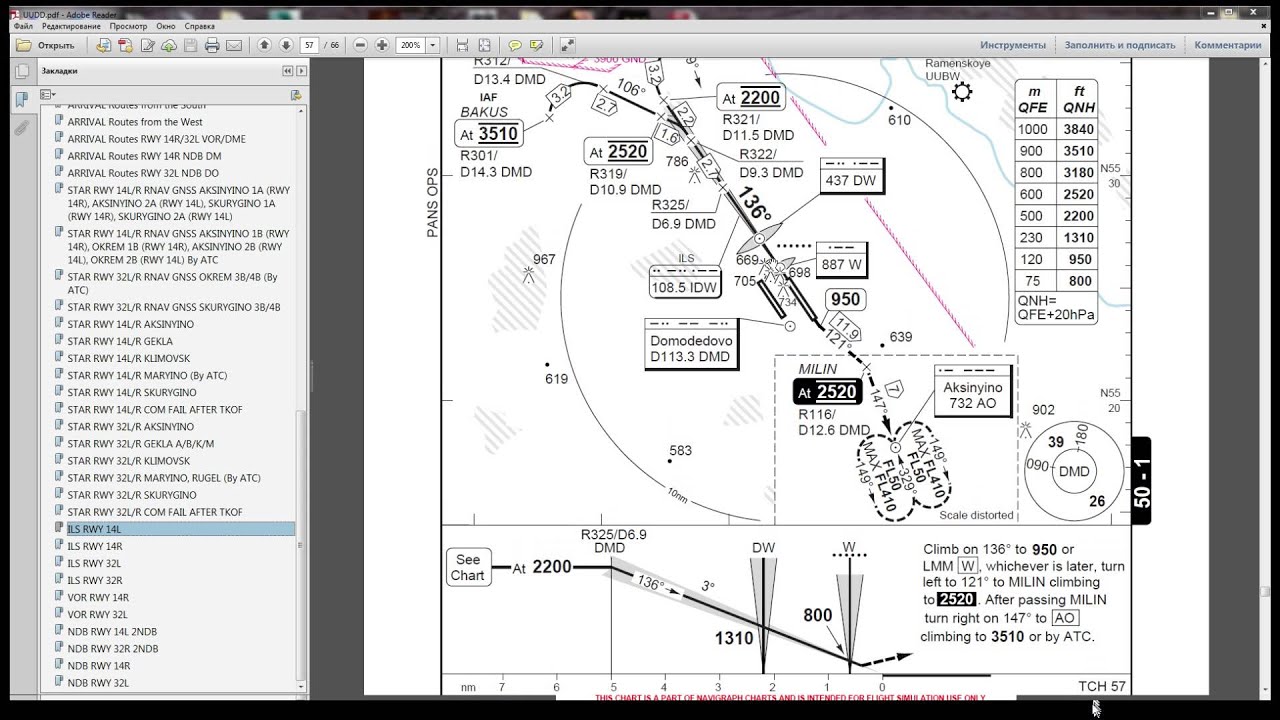The width and height of the screenshot is (1280, 720).
Task: Open the Справка menu
Action: tap(200, 26)
